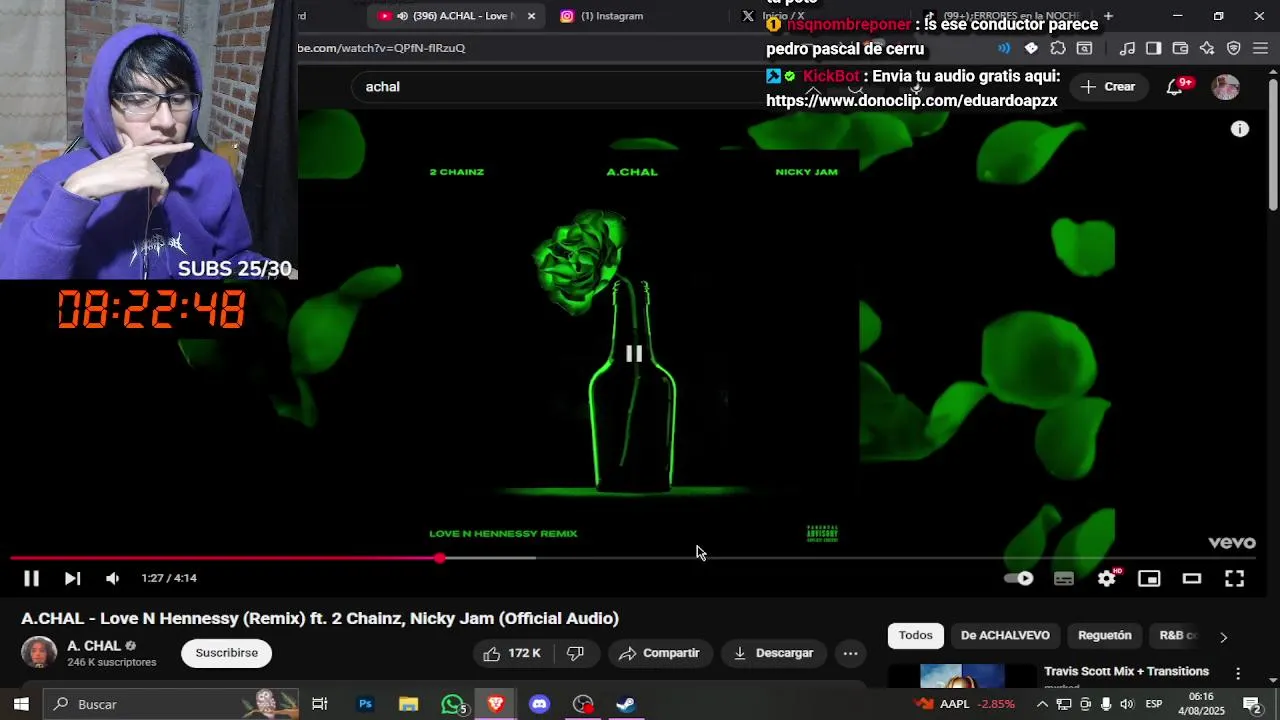Pause the video with the player pause button
1280x720 pixels.
[x=31, y=578]
